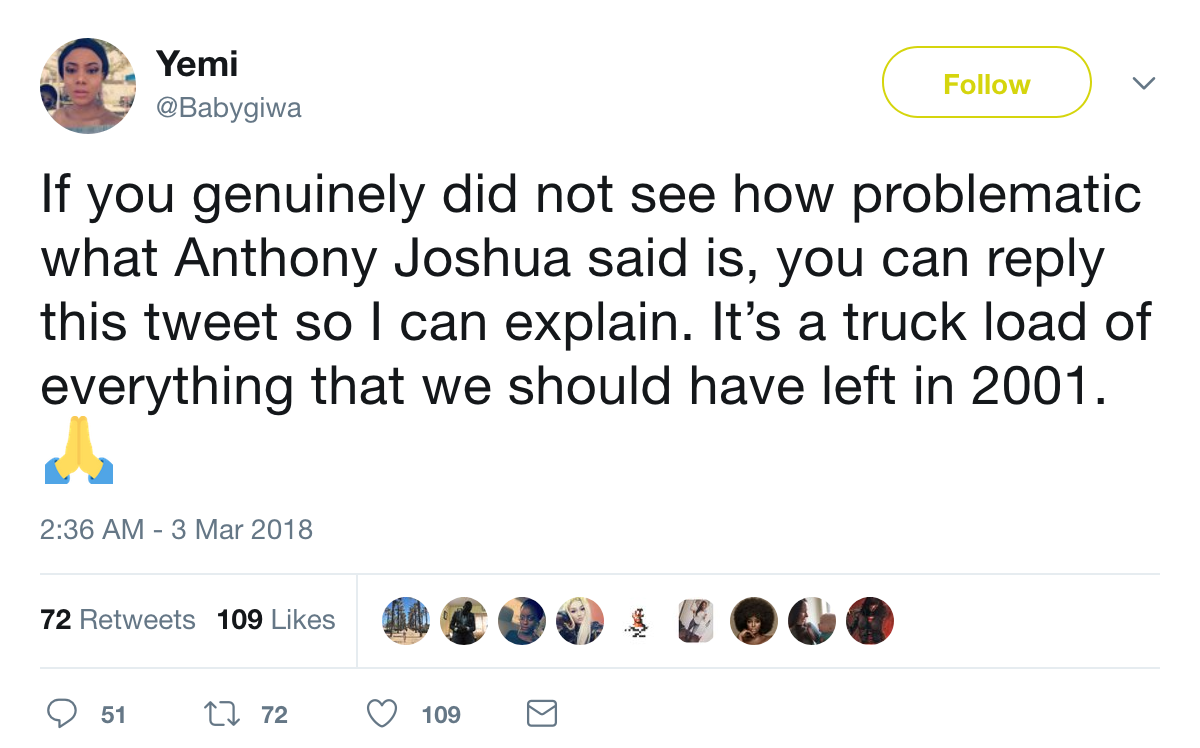Viewport: 1200px width, 748px height.
Task: Expand the tweet options chevron
Action: (1144, 83)
